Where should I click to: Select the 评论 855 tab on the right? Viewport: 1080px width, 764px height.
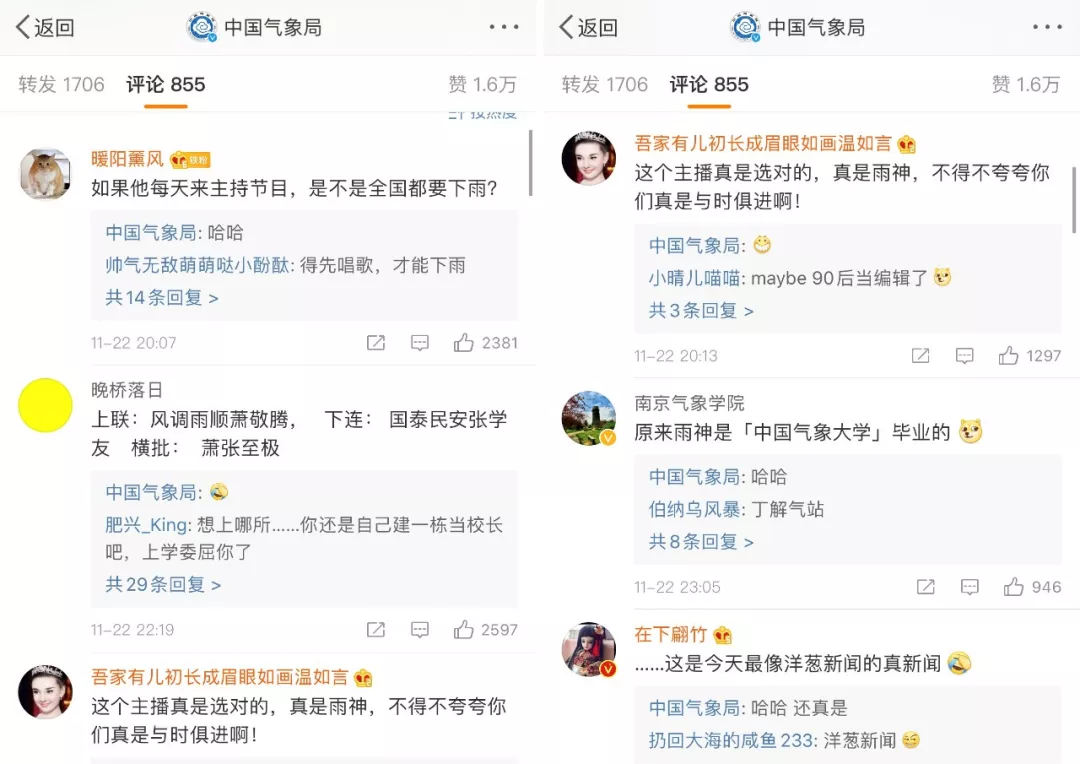tap(709, 84)
